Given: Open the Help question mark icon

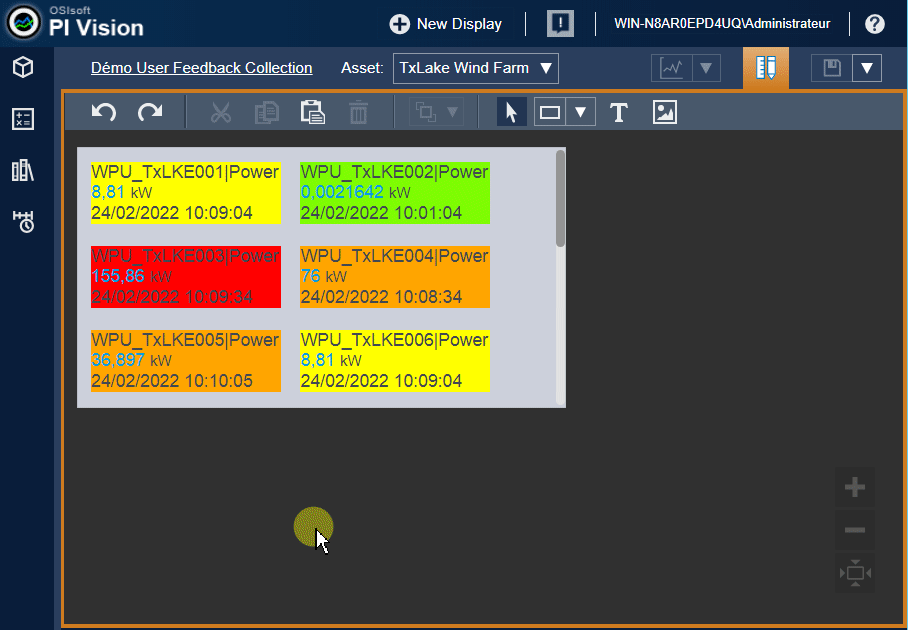Looking at the screenshot, I should coord(875,24).
